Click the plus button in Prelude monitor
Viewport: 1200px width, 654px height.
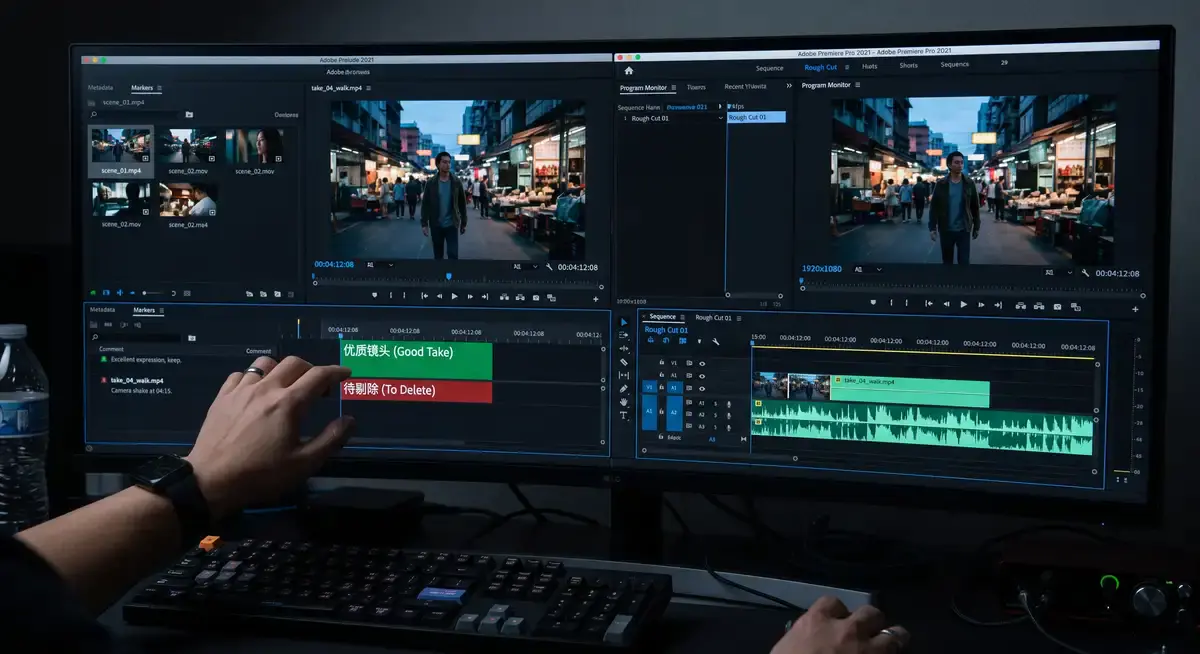(596, 299)
